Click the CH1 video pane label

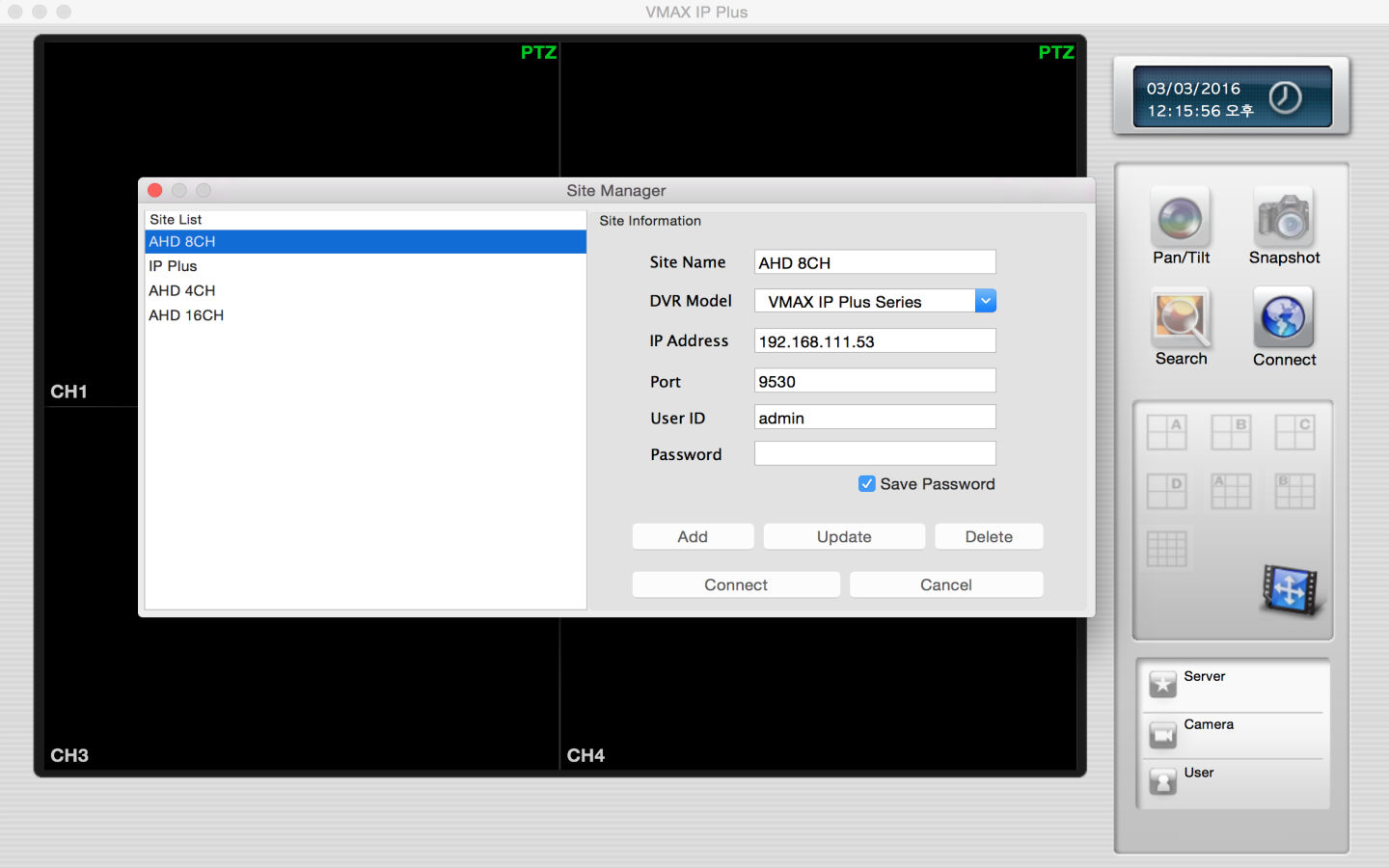coord(68,392)
